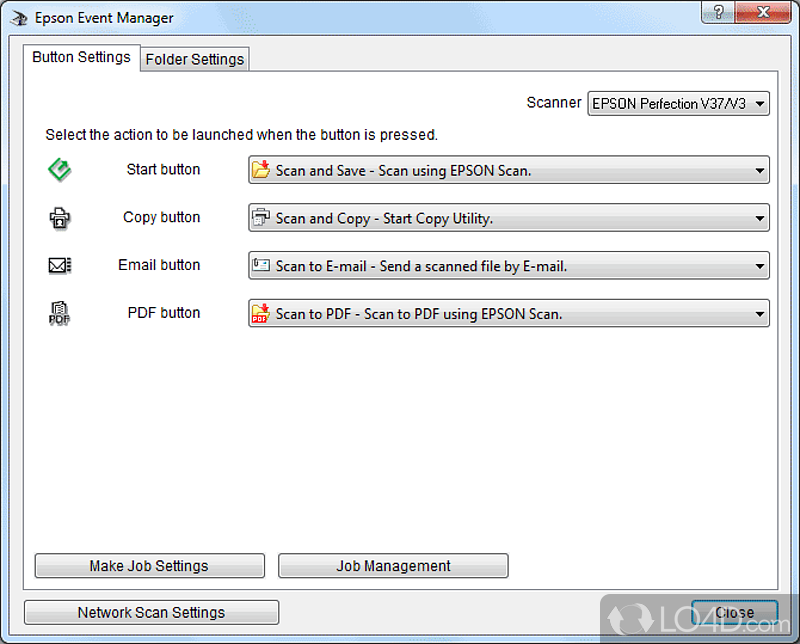Viewport: 800px width, 644px height.
Task: Select the PDF button icon
Action: [x=59, y=313]
